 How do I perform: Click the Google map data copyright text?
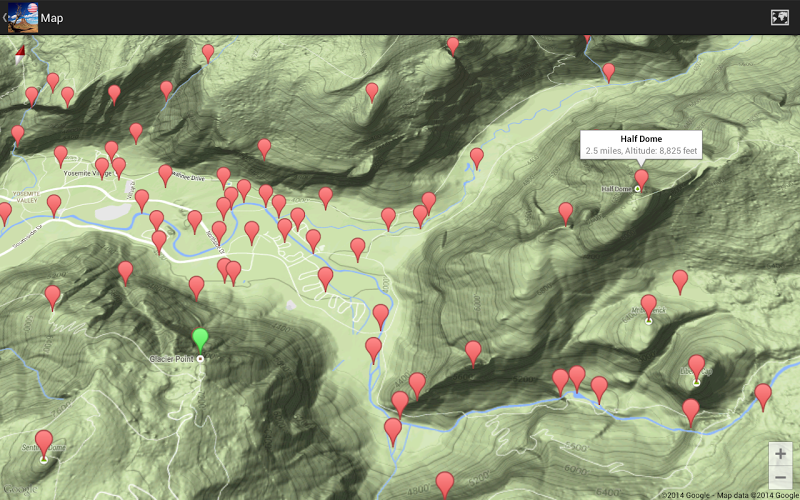pyautogui.click(x=730, y=495)
